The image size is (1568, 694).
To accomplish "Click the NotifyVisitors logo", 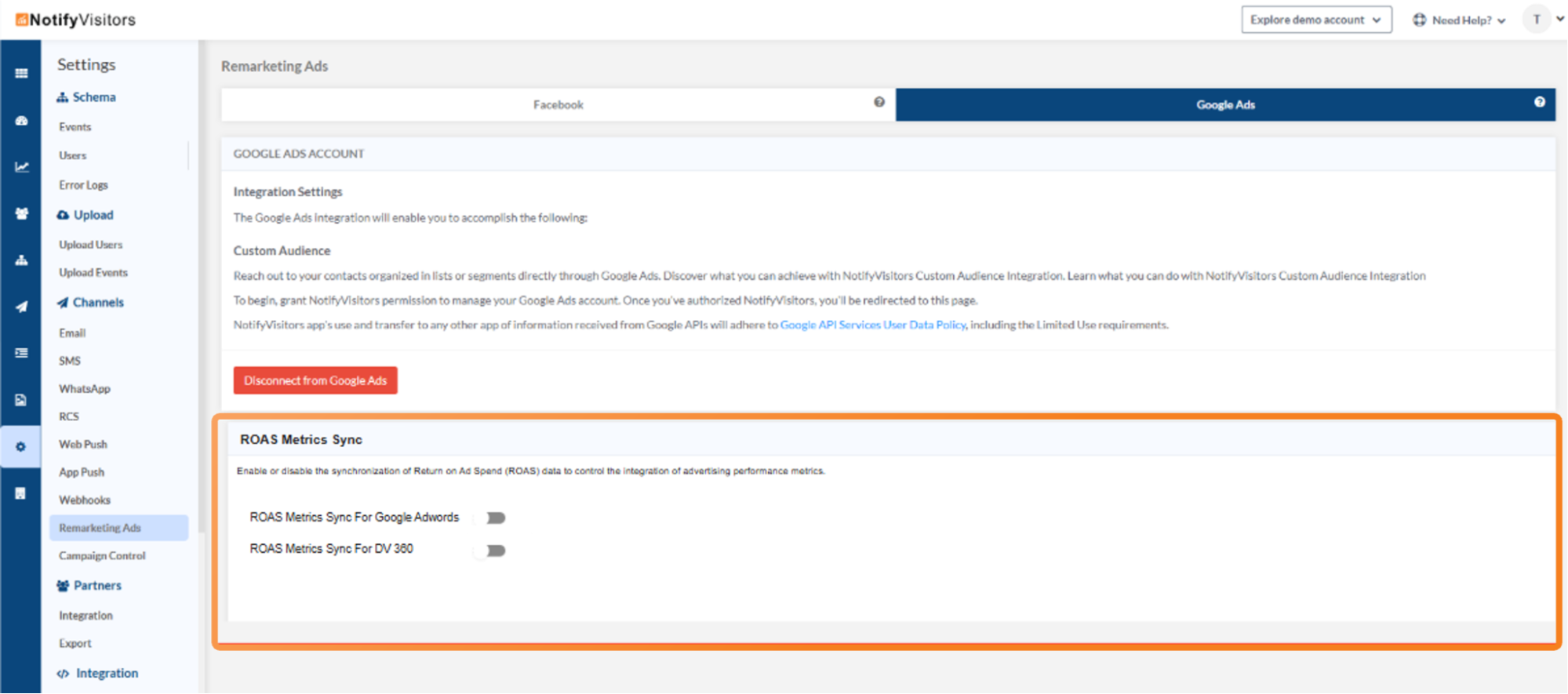I will pos(75,20).
